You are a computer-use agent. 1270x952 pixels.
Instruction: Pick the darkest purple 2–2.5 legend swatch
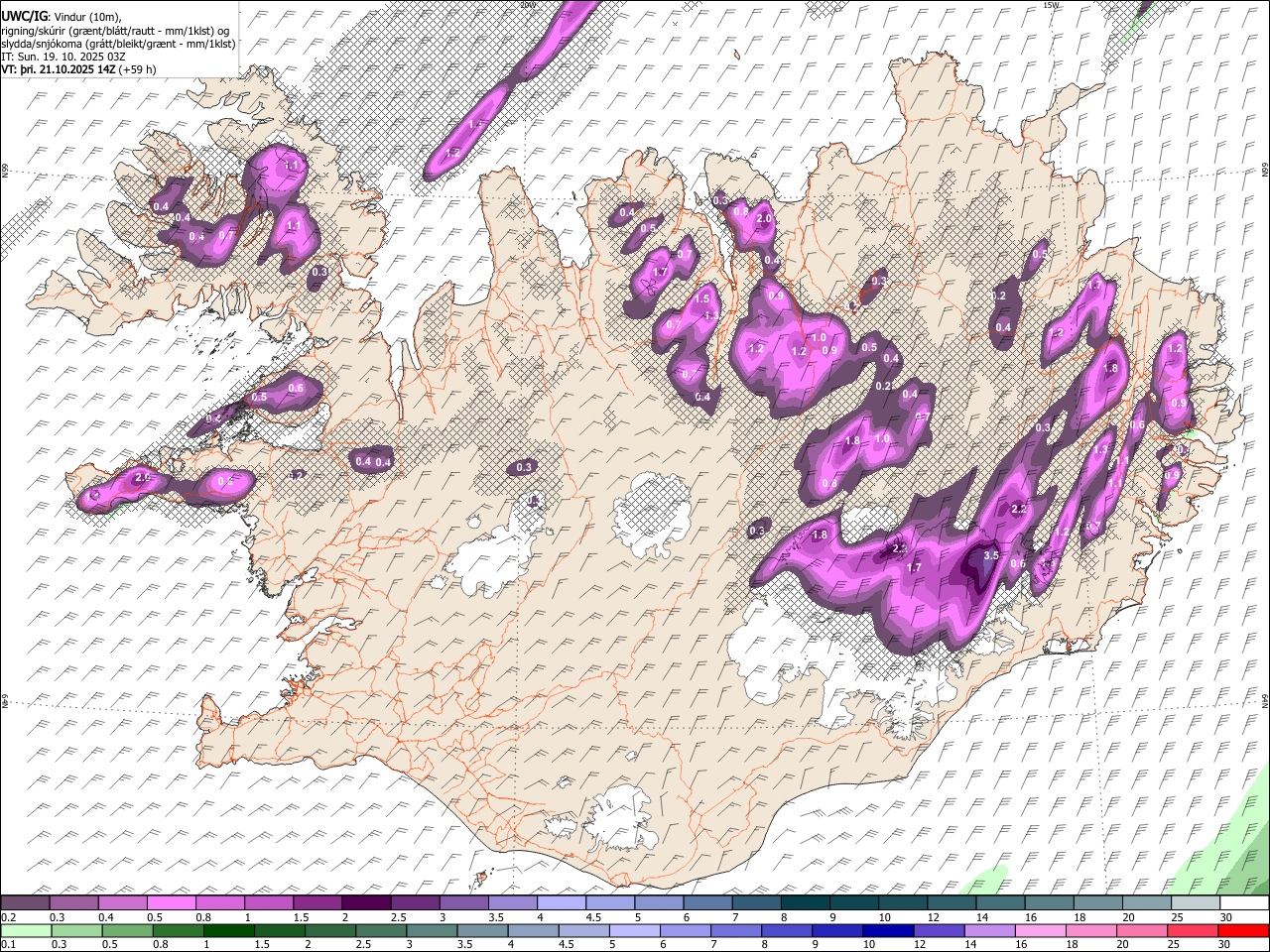365,902
